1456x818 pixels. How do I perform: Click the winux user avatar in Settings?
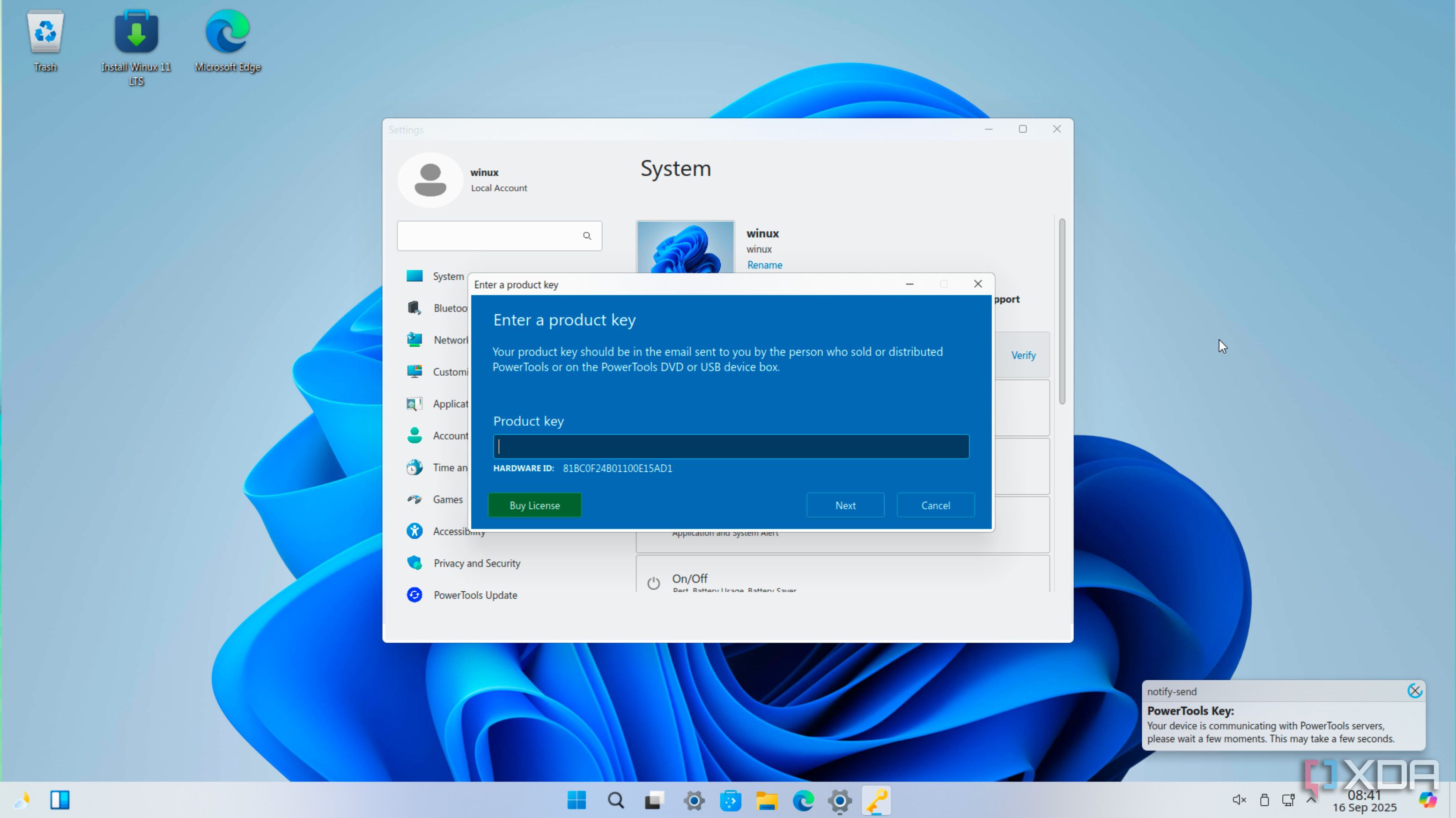(x=430, y=180)
